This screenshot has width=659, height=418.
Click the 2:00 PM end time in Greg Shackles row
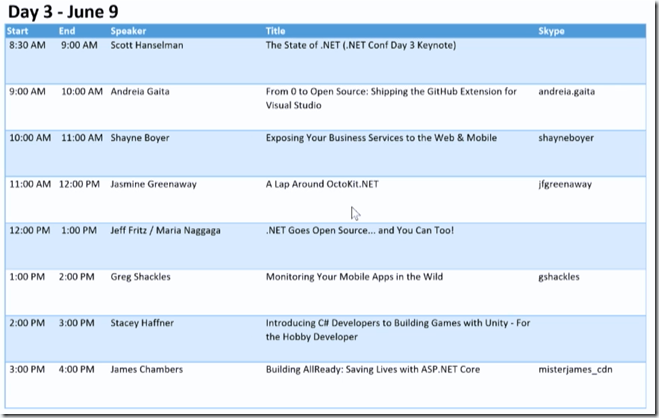76,276
